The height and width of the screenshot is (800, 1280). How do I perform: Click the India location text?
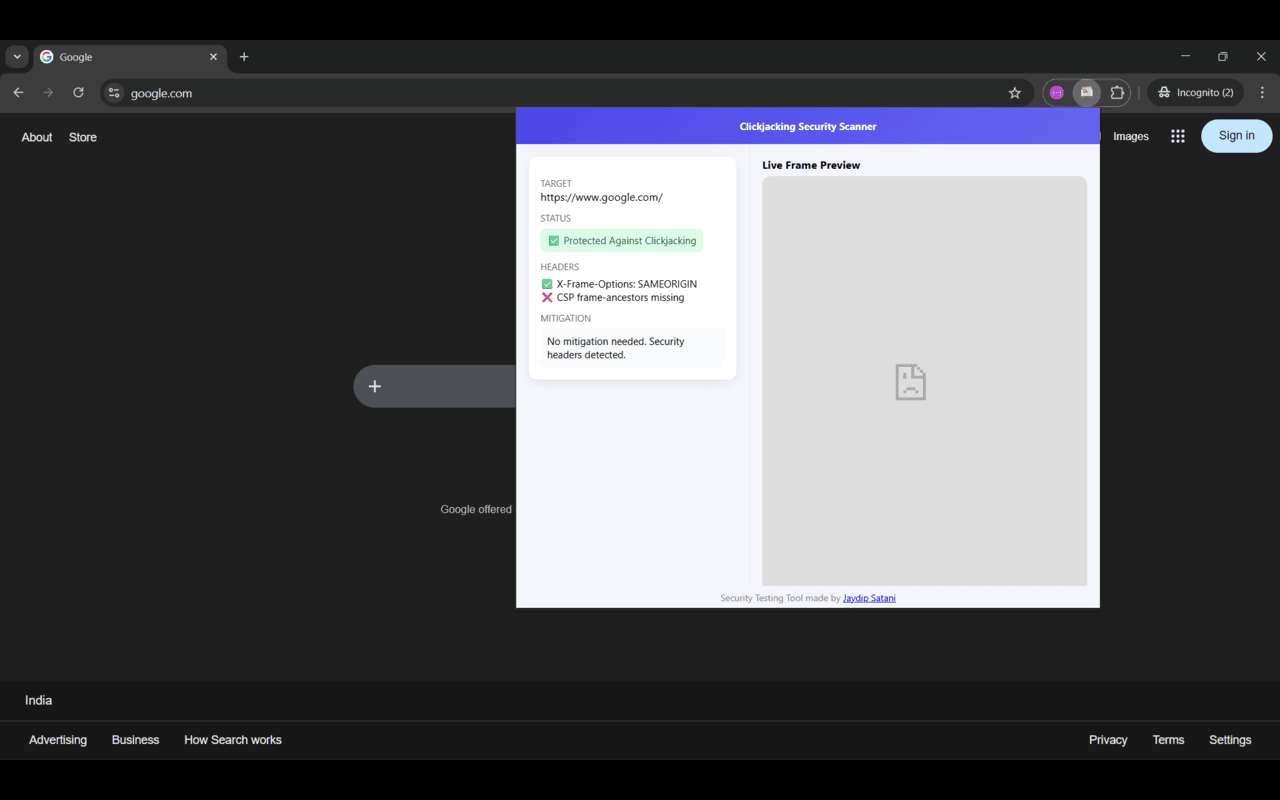pos(38,700)
